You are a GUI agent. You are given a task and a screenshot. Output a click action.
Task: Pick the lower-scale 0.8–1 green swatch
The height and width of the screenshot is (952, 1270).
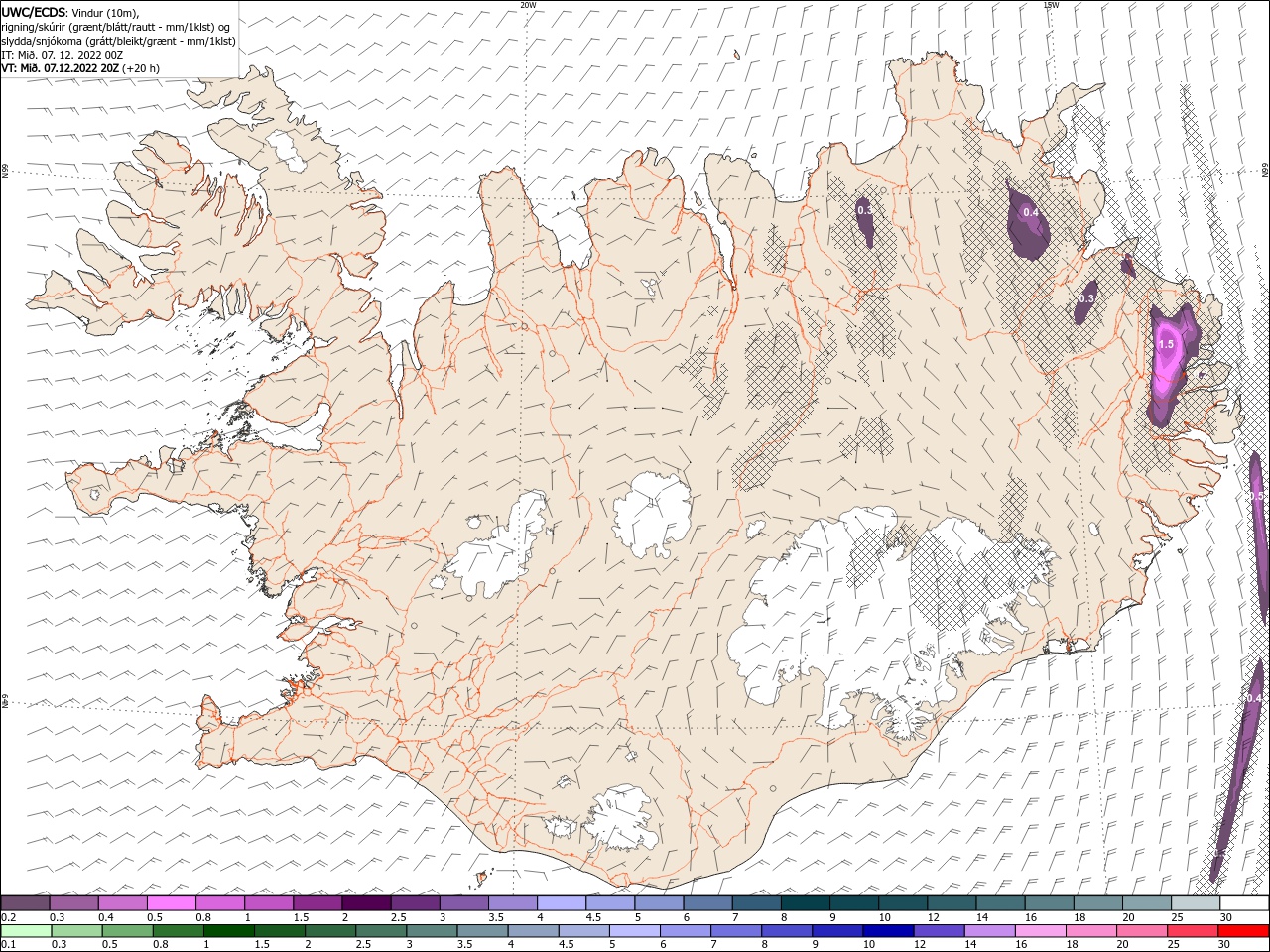(x=178, y=931)
